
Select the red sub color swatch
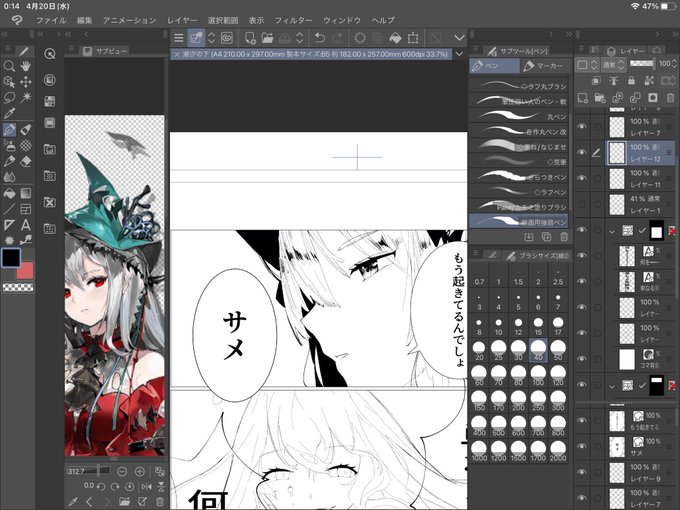26,271
